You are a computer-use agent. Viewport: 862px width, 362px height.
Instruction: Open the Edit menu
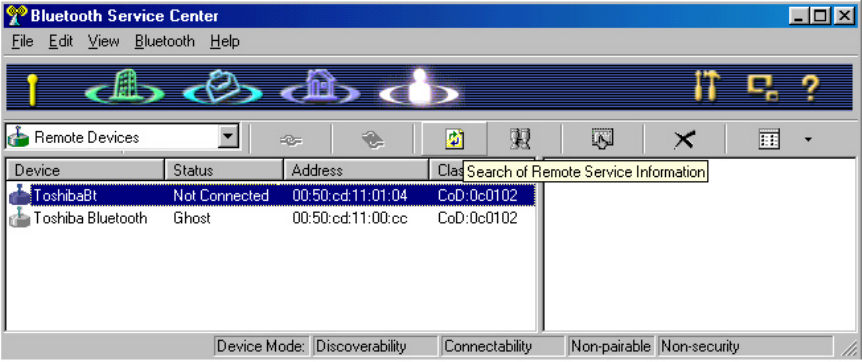60,41
